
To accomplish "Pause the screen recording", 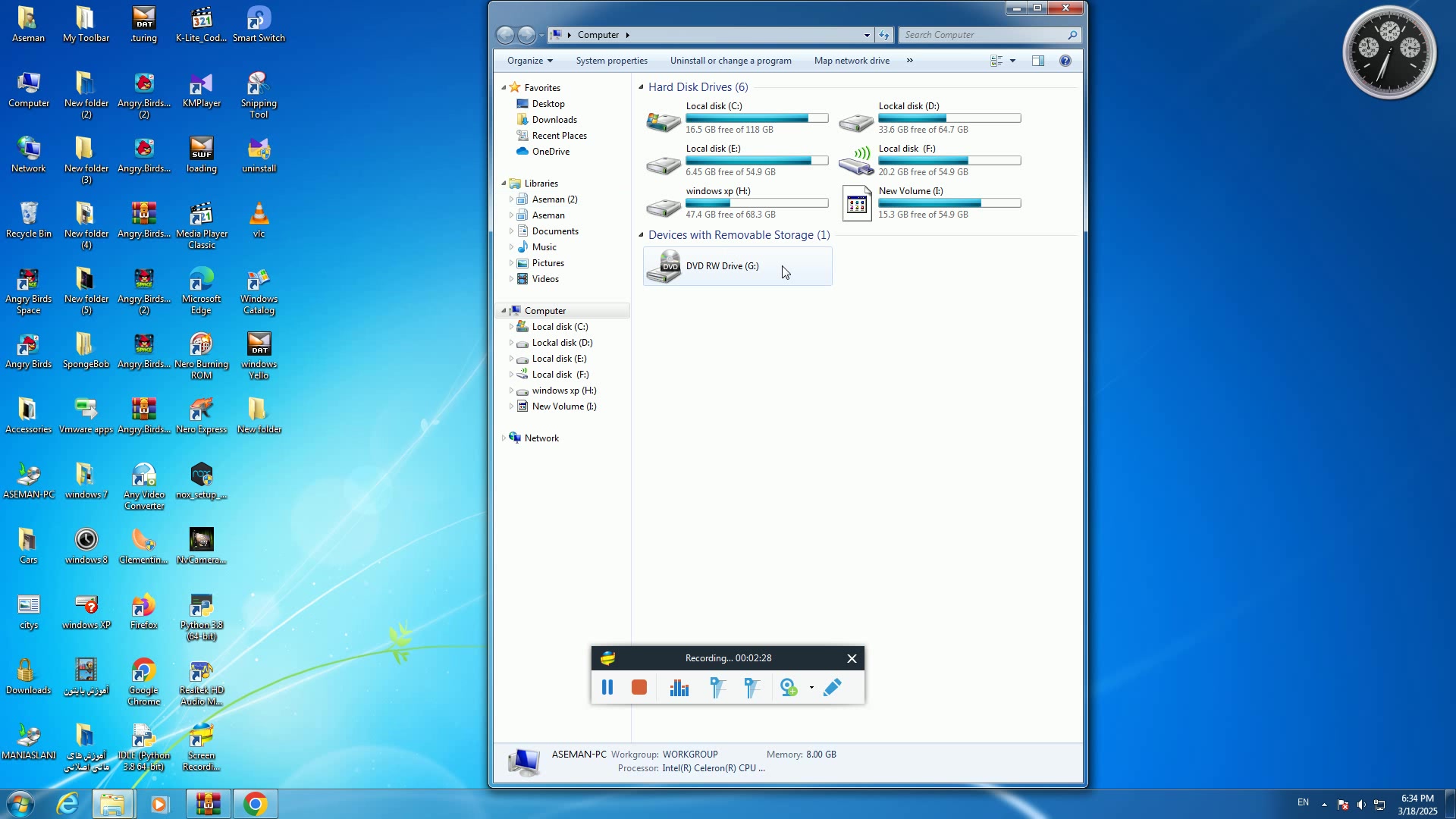I will (607, 687).
